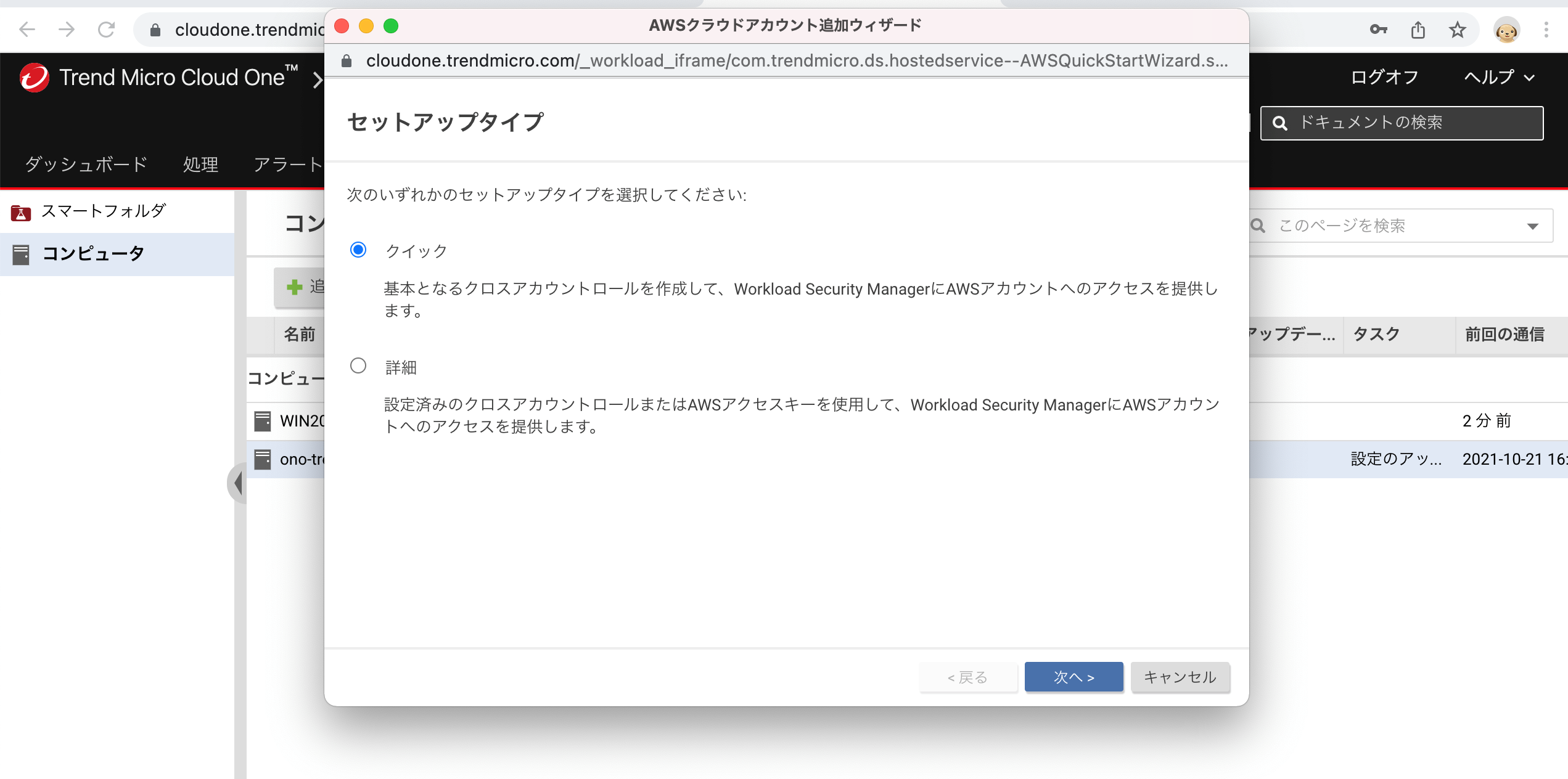The image size is (1568, 779).
Task: Click the このページを検索 search field
Action: 1400,226
